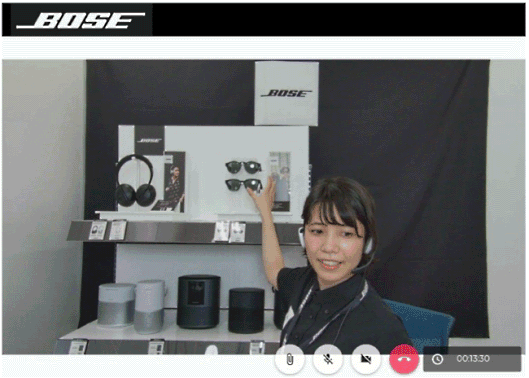Click the dark timer panel background
This screenshot has width=529, height=378.
pos(472,359)
